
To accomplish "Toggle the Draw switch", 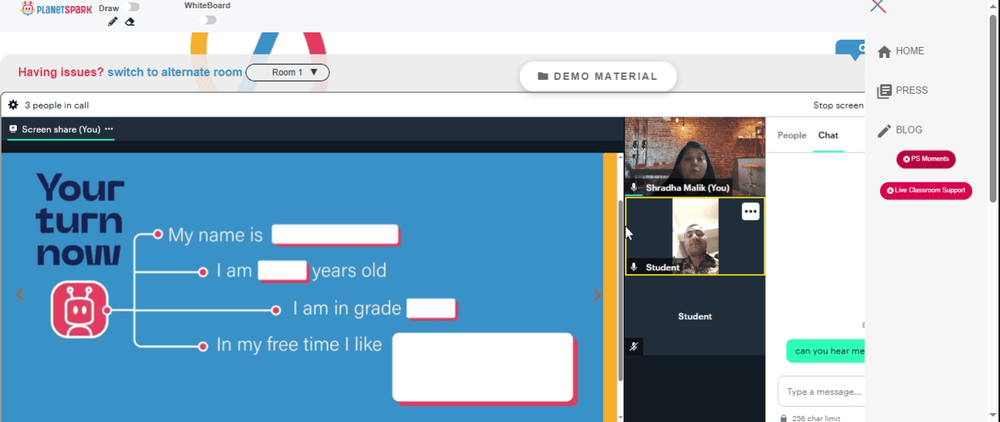I will click(x=133, y=7).
